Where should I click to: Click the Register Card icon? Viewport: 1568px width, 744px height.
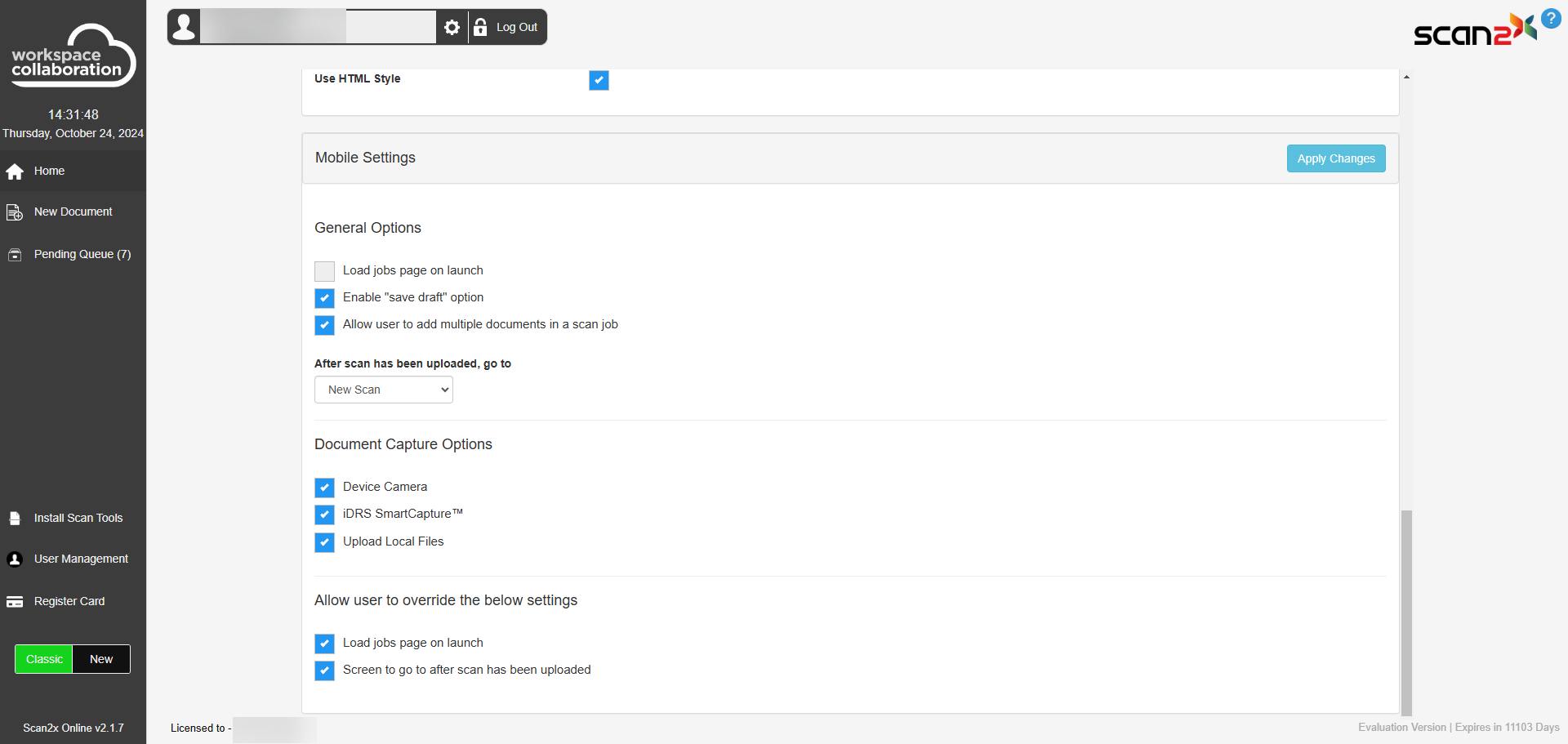[15, 602]
